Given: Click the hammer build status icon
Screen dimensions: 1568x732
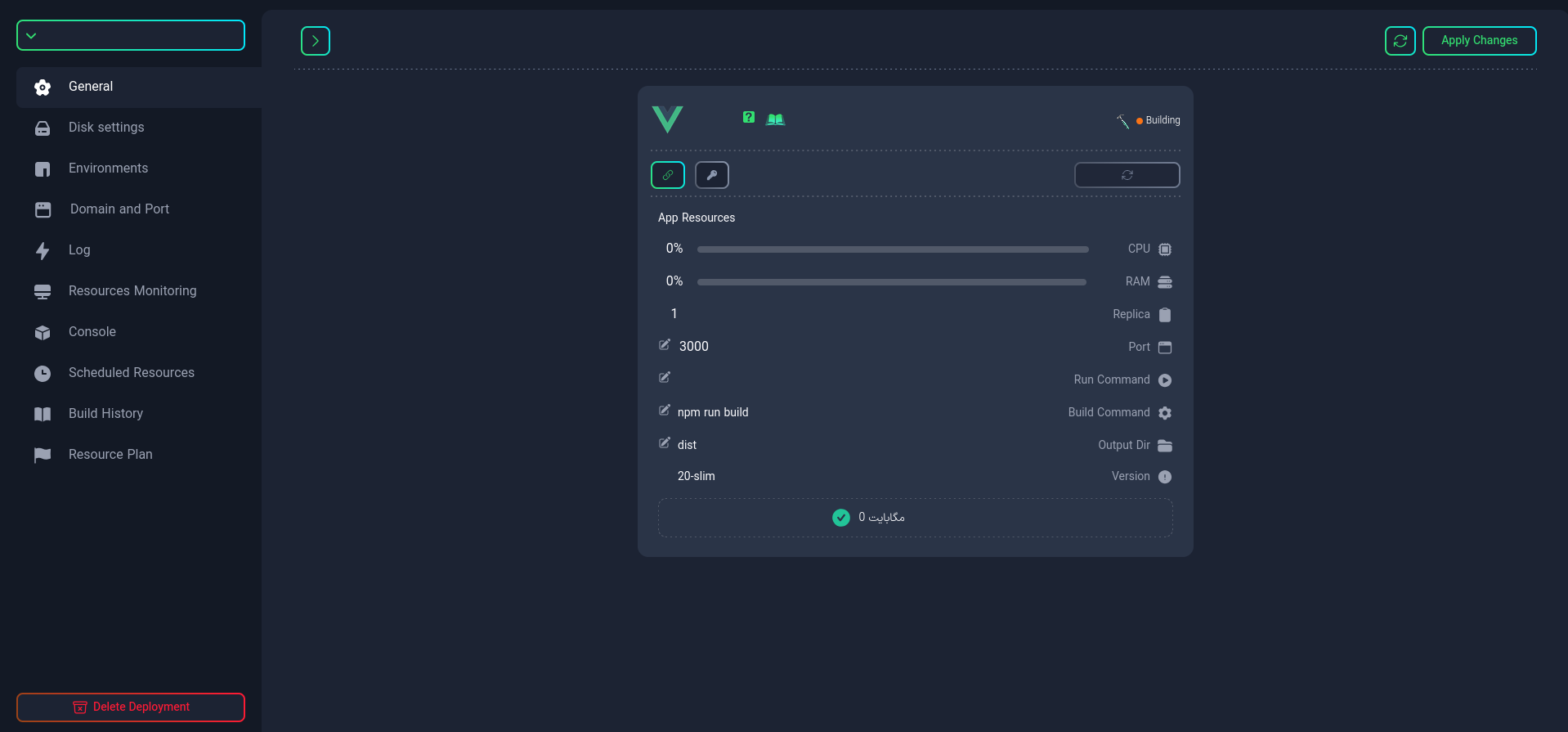Looking at the screenshot, I should (1122, 121).
